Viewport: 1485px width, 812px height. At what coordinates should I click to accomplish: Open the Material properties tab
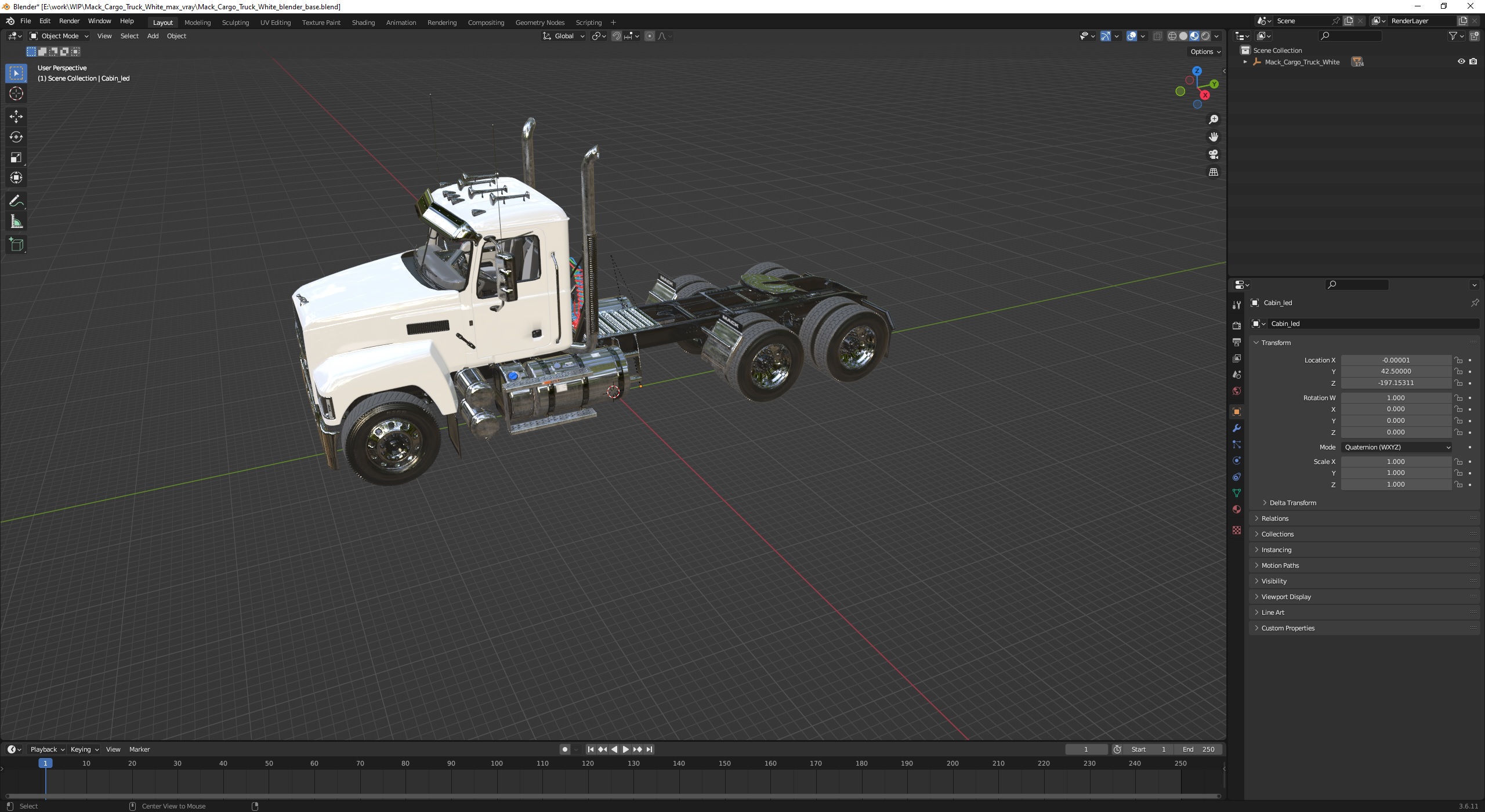pos(1237,509)
